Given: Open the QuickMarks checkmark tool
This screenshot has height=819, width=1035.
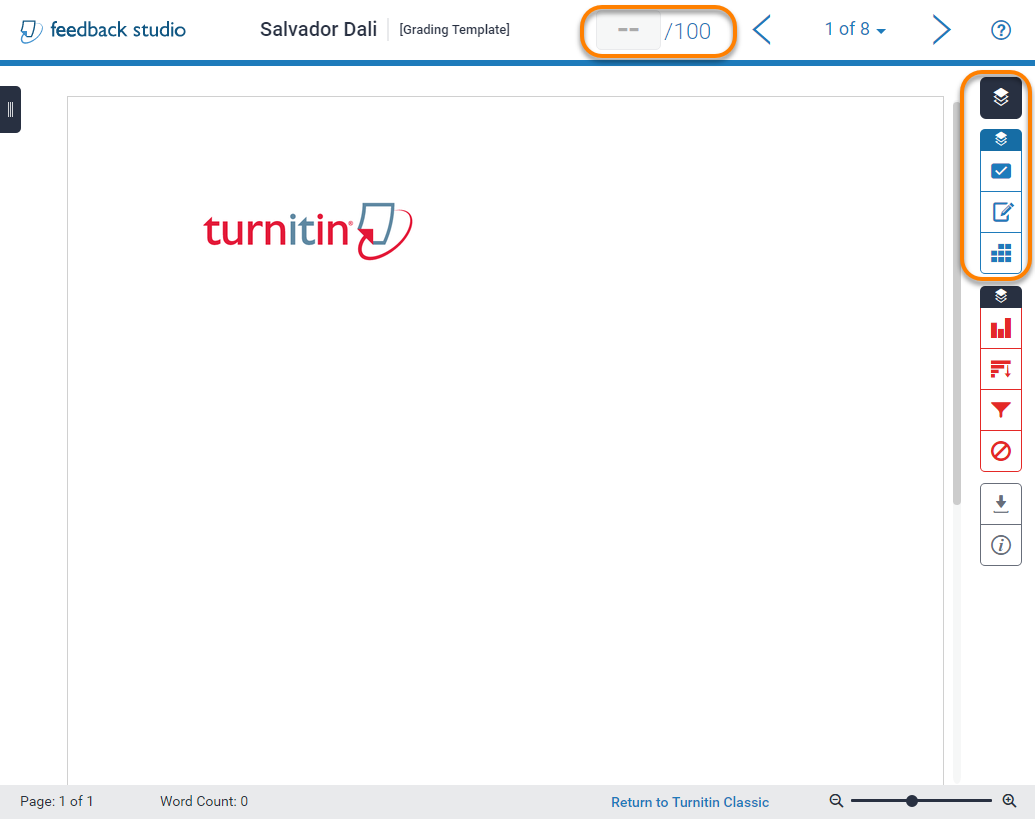Looking at the screenshot, I should [x=1001, y=171].
